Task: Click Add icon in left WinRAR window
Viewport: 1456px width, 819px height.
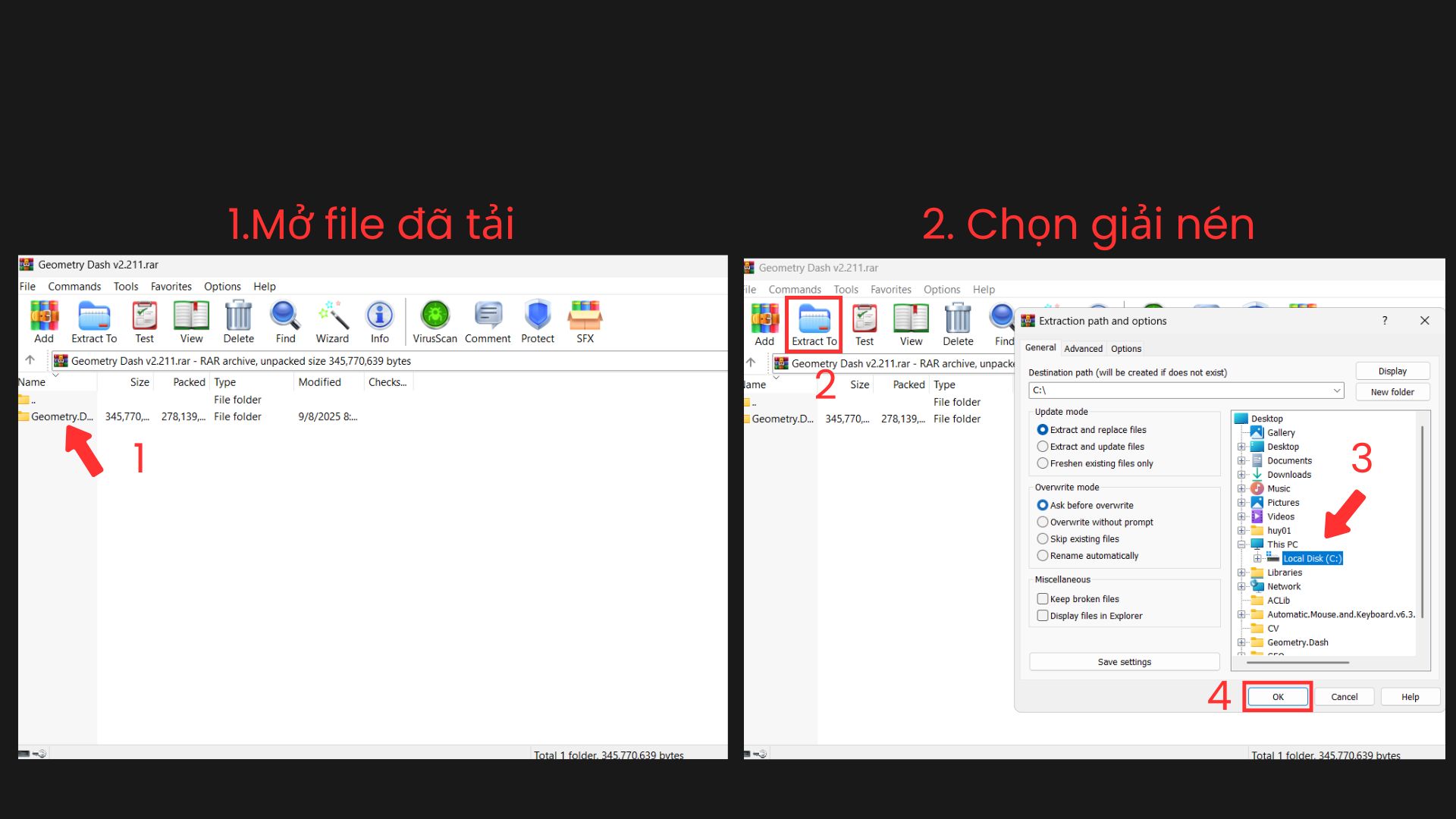Action: (x=44, y=322)
